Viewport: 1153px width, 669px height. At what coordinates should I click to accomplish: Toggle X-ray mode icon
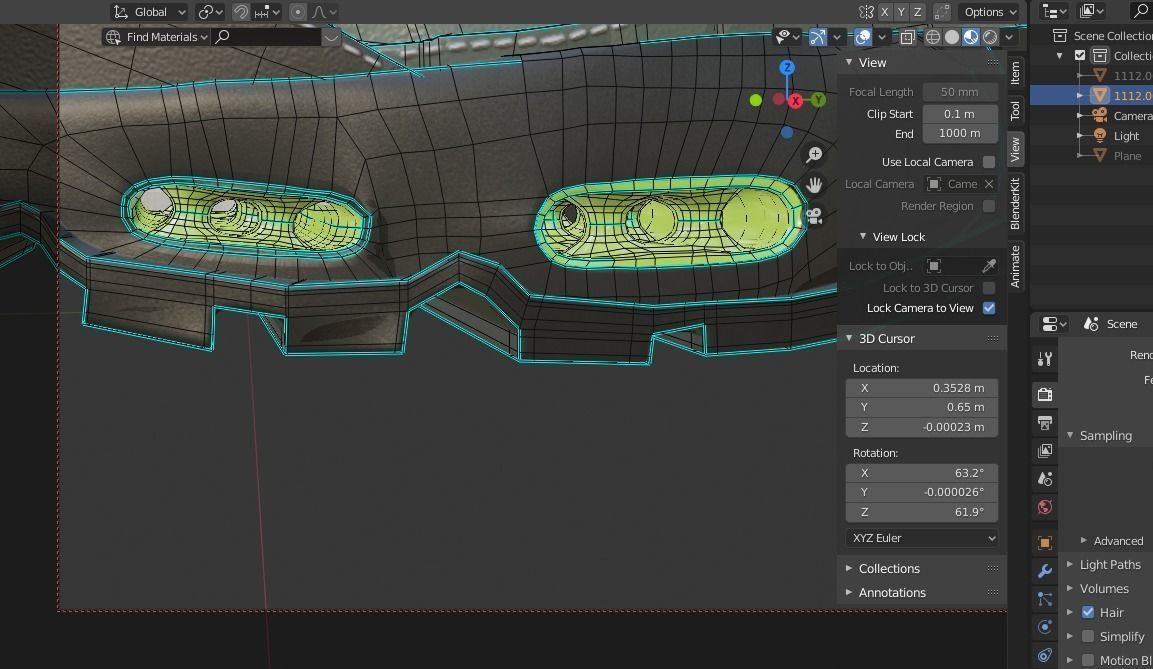pos(907,37)
